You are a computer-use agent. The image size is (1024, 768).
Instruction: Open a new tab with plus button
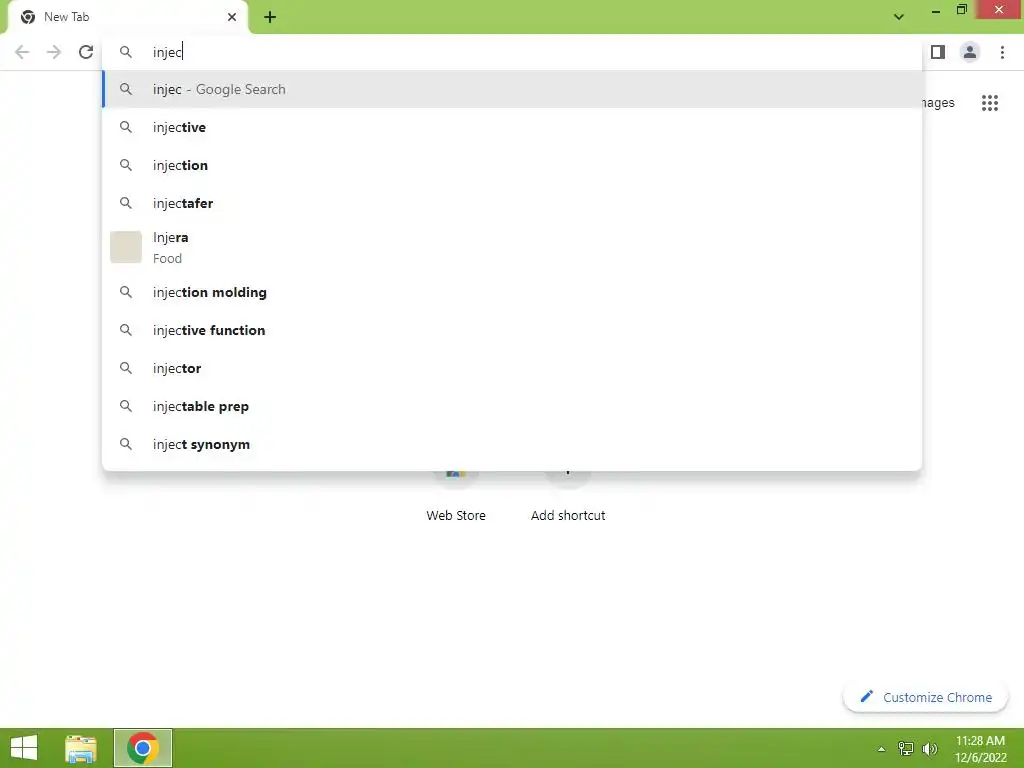pos(270,18)
